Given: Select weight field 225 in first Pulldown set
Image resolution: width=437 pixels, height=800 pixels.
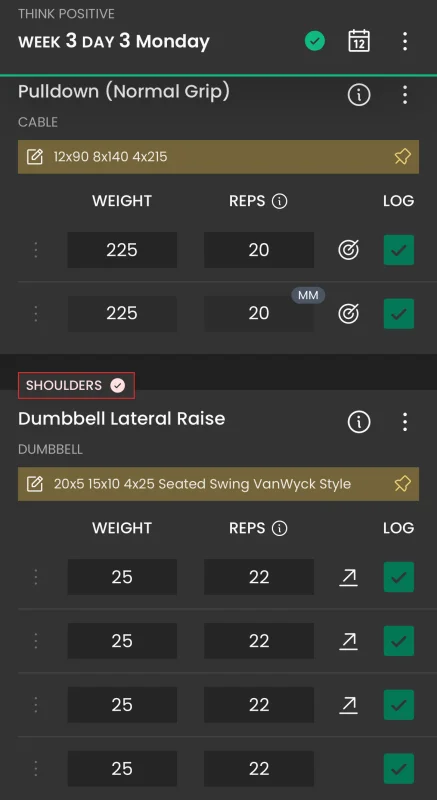Looking at the screenshot, I should 122,250.
